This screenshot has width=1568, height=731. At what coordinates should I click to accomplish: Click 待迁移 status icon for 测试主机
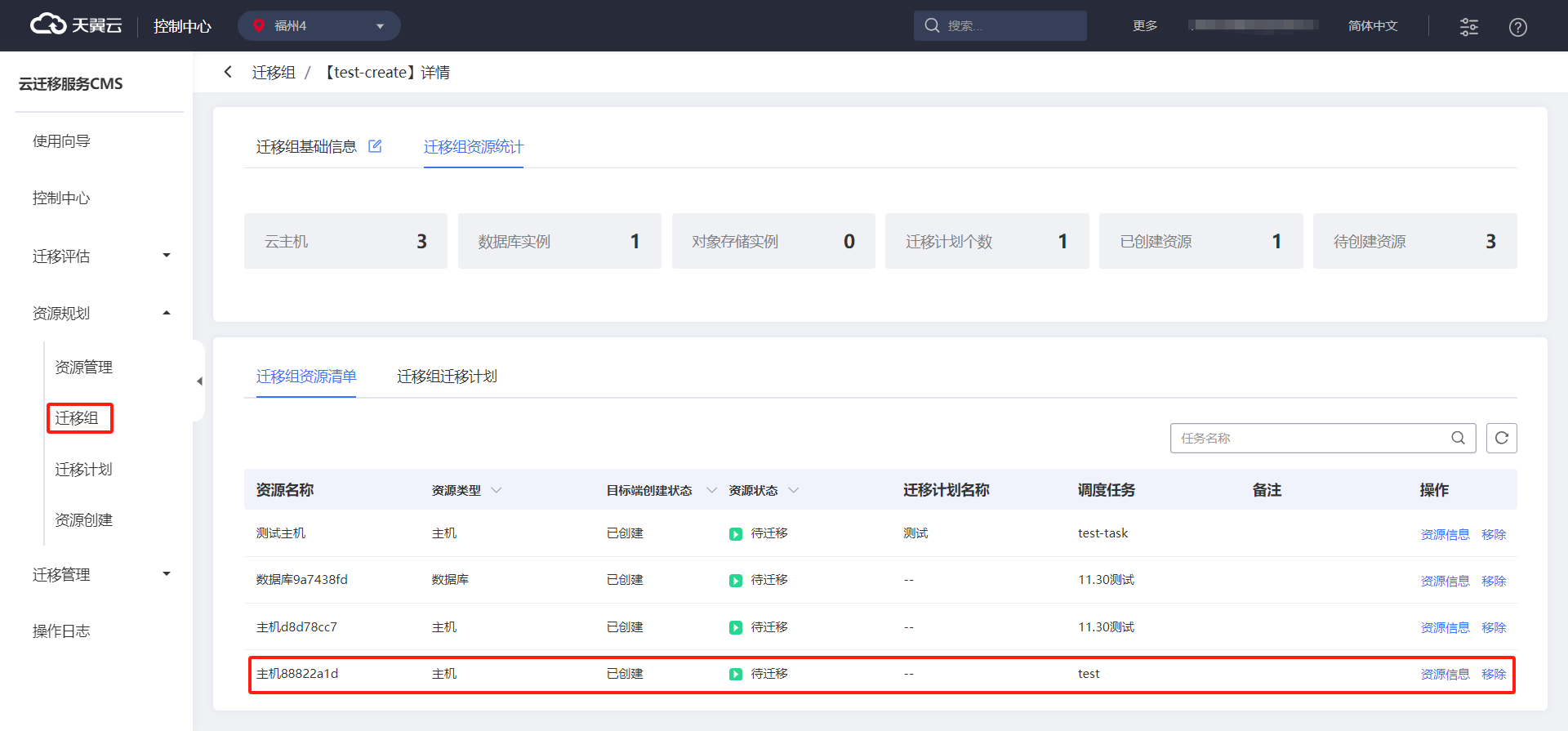click(x=736, y=534)
